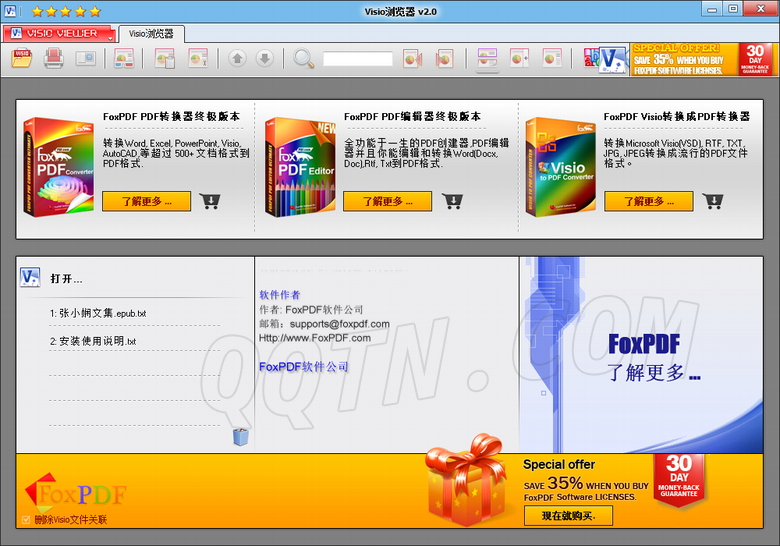This screenshot has width=780, height=546.
Task: Open a Visio file with the folder icon
Action: tap(22, 58)
